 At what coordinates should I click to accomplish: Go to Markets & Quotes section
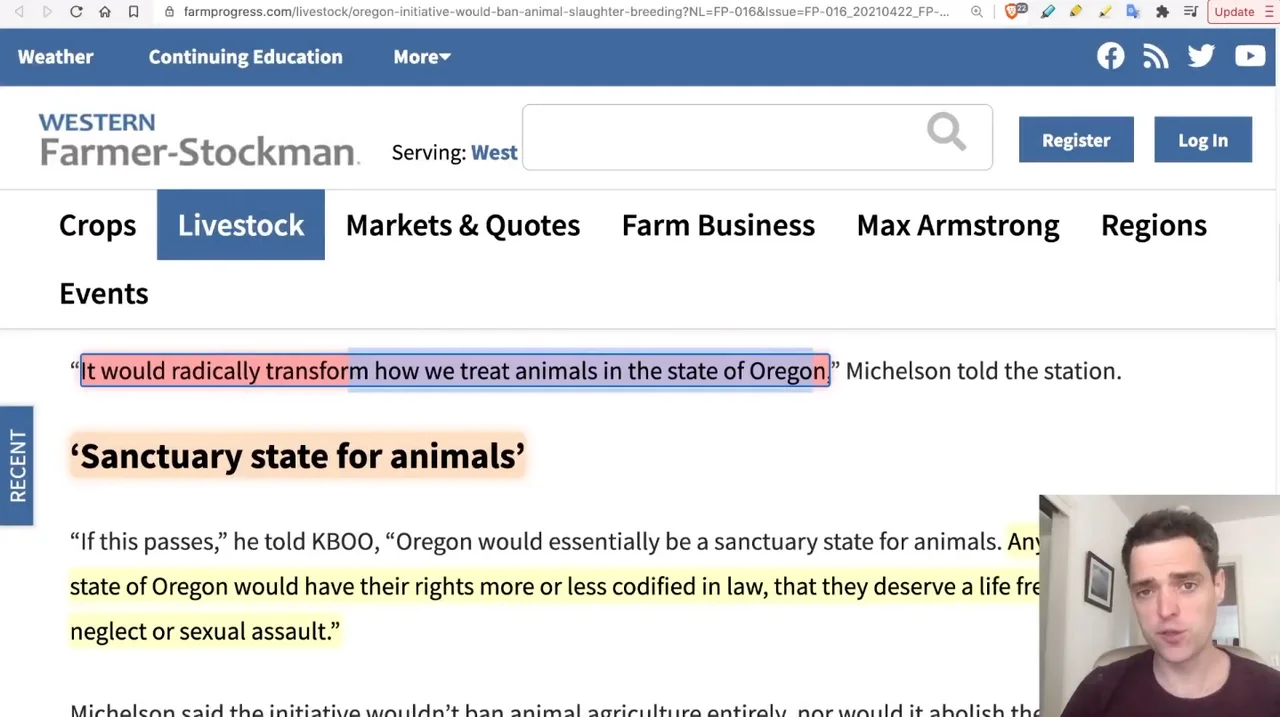[462, 225]
